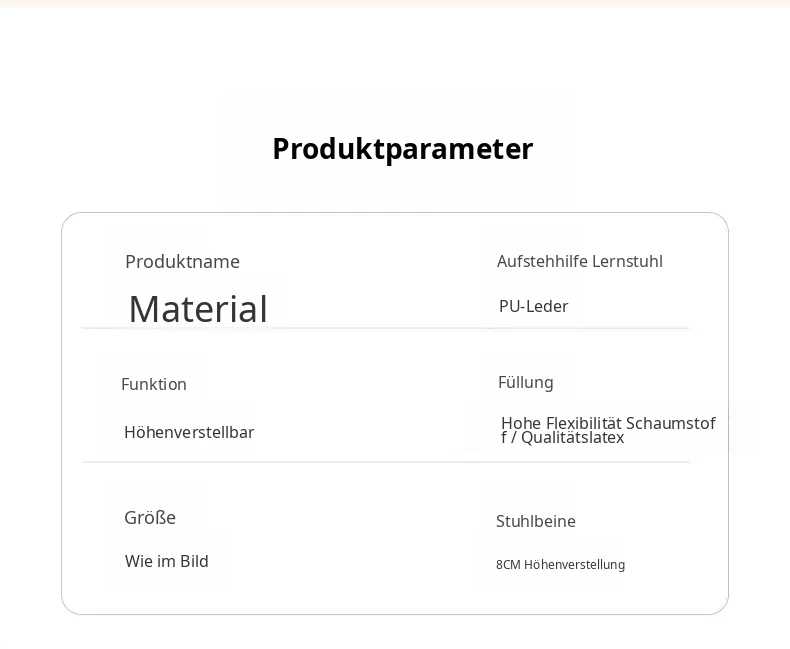The height and width of the screenshot is (649, 790).
Task: Select the Stuhlbeine label
Action: pos(536,522)
